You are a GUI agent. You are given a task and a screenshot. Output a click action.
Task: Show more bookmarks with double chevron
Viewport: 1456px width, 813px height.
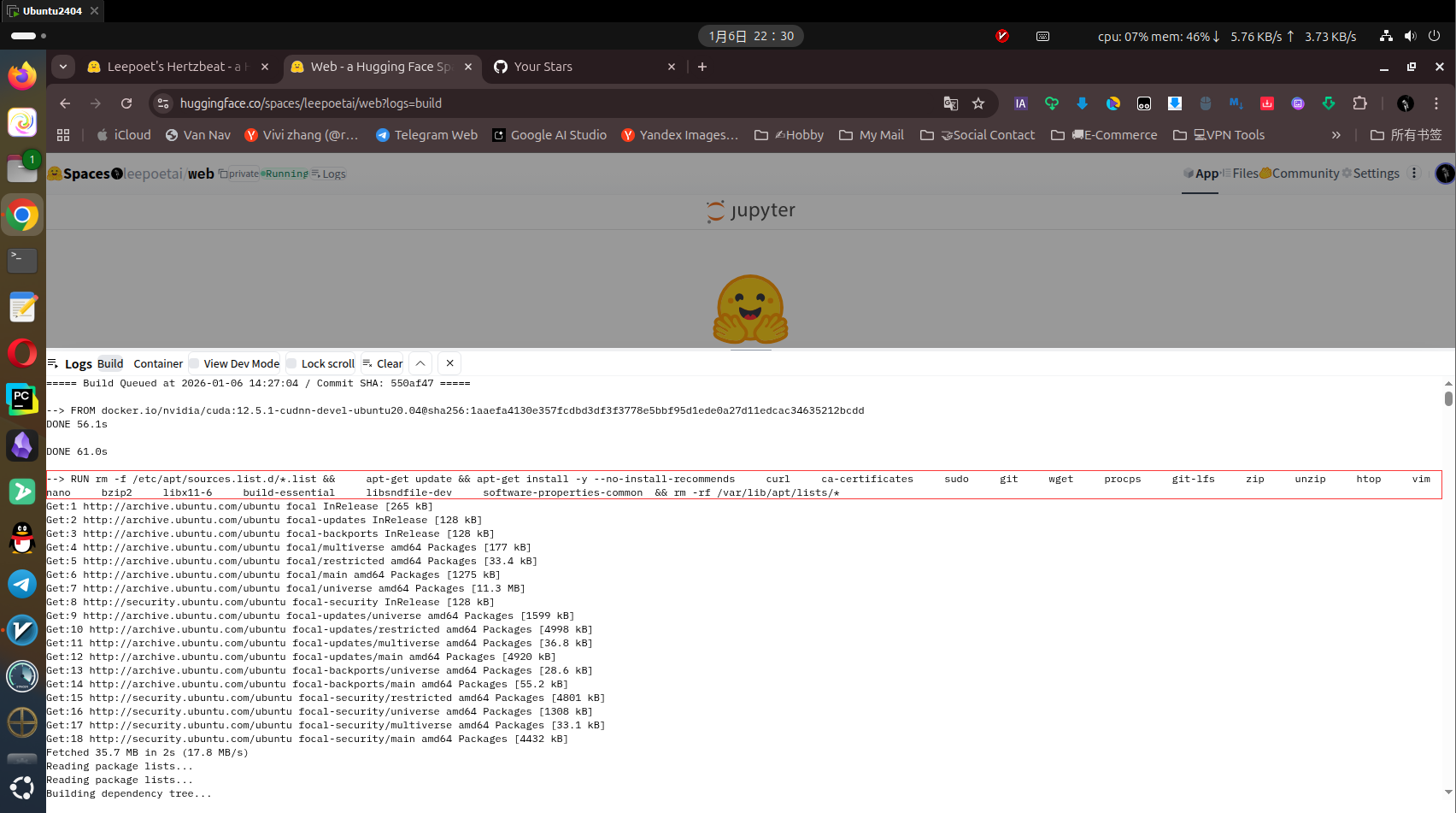click(1336, 135)
